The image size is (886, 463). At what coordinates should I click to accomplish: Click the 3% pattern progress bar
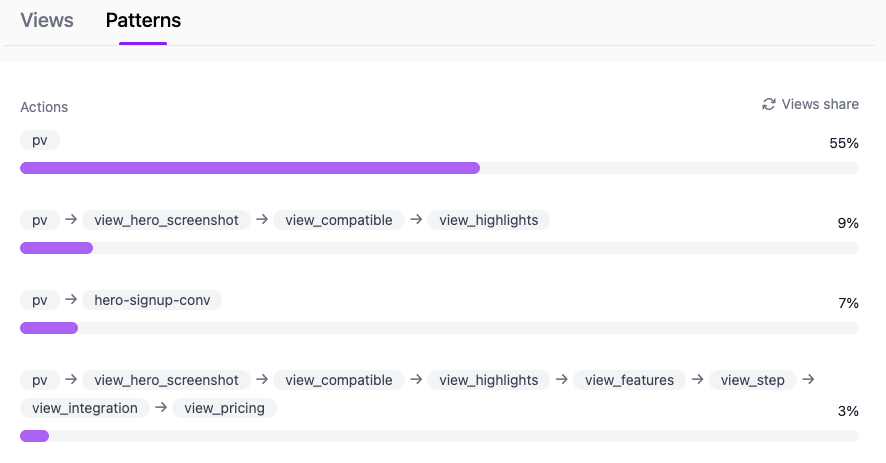pos(440,436)
